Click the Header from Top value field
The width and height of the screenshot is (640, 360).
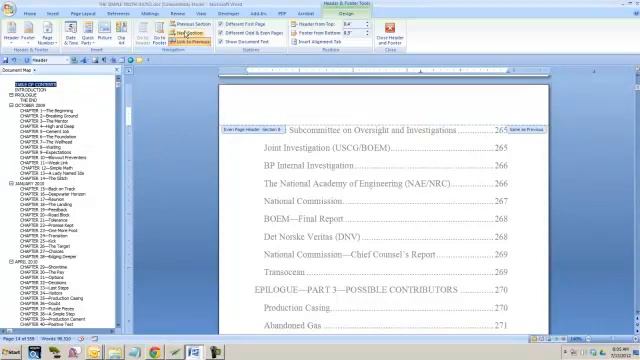tap(353, 24)
